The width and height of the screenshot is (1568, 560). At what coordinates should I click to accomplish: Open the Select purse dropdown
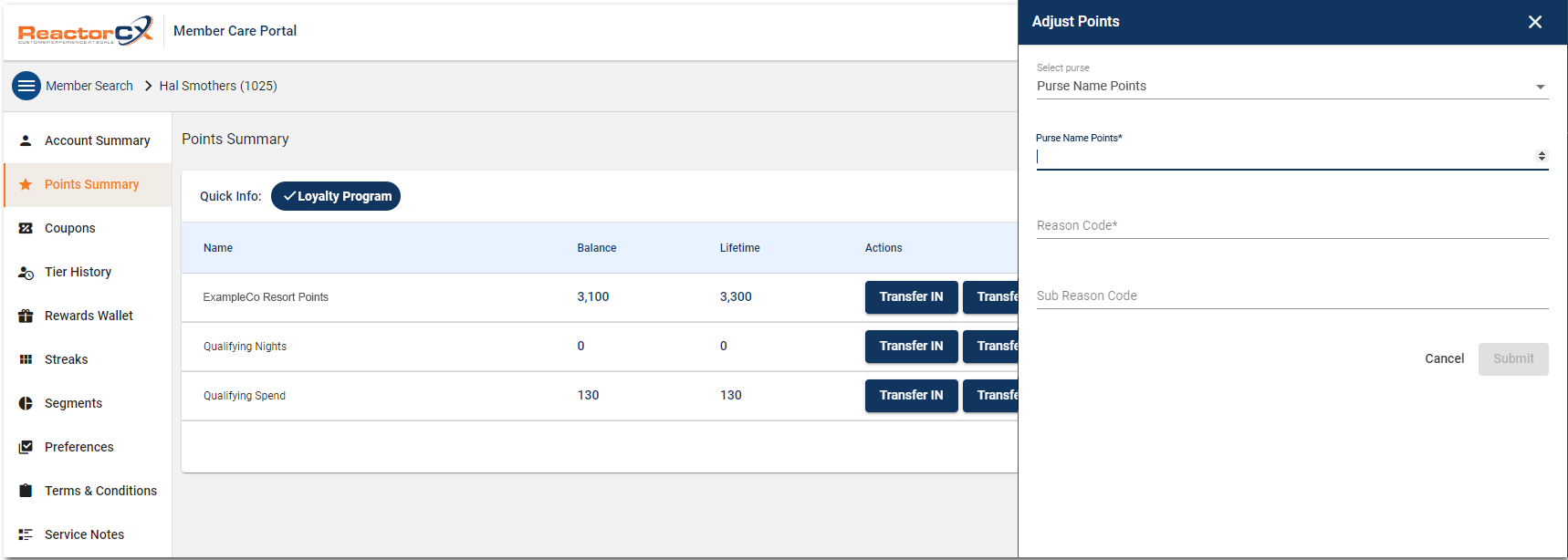point(1291,87)
